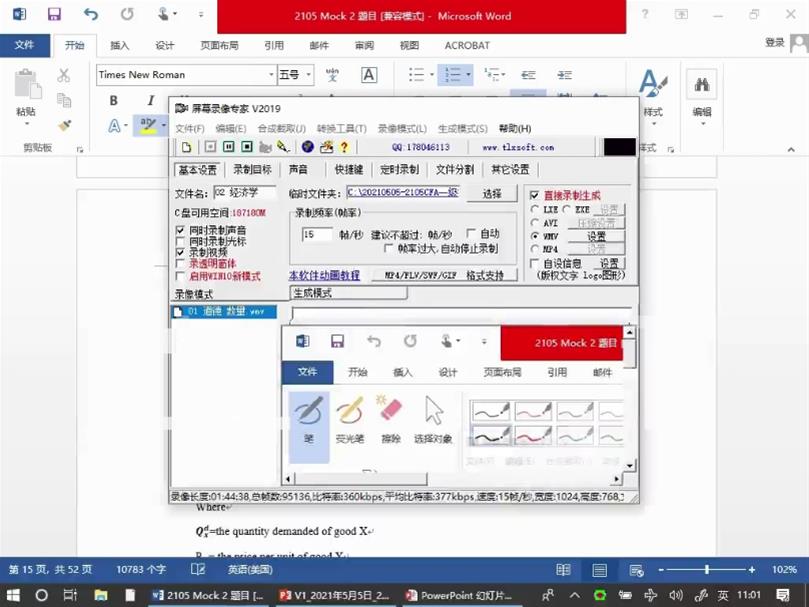809x607 pixels.
Task: Click the zoom in plus button
Action: coord(752,570)
